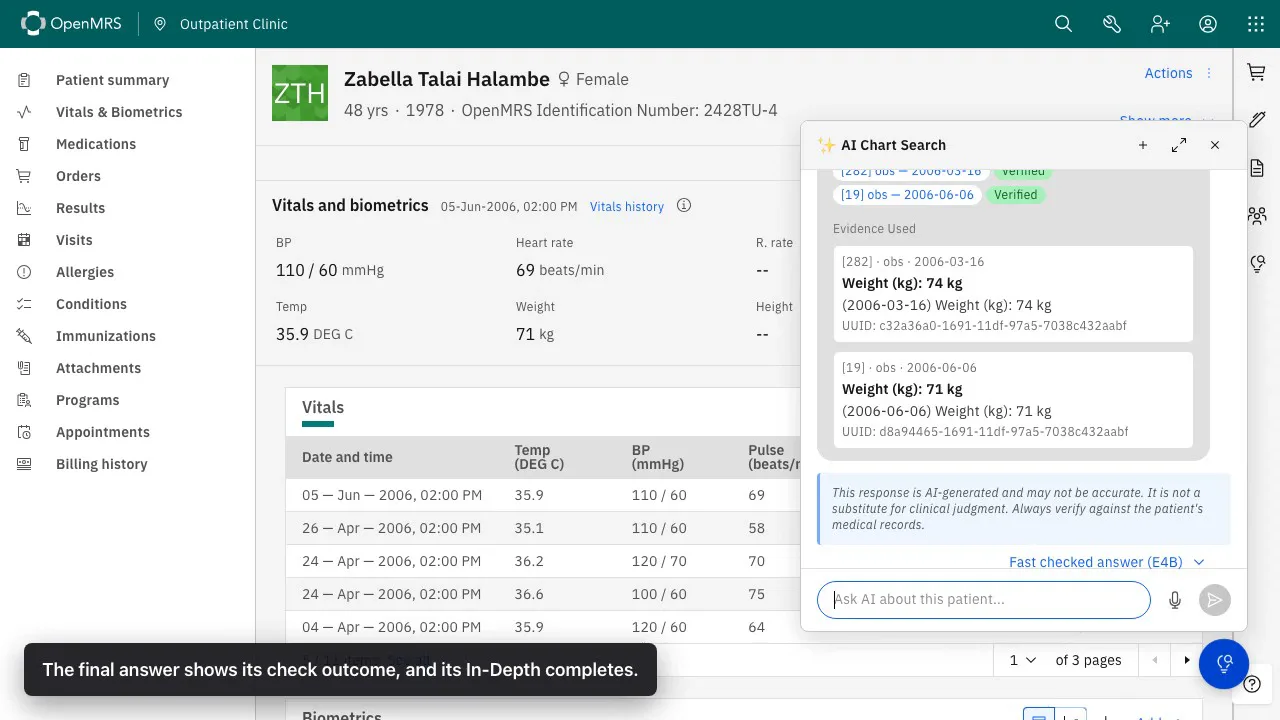Click the heart rate value 69 beats/min

pos(560,270)
